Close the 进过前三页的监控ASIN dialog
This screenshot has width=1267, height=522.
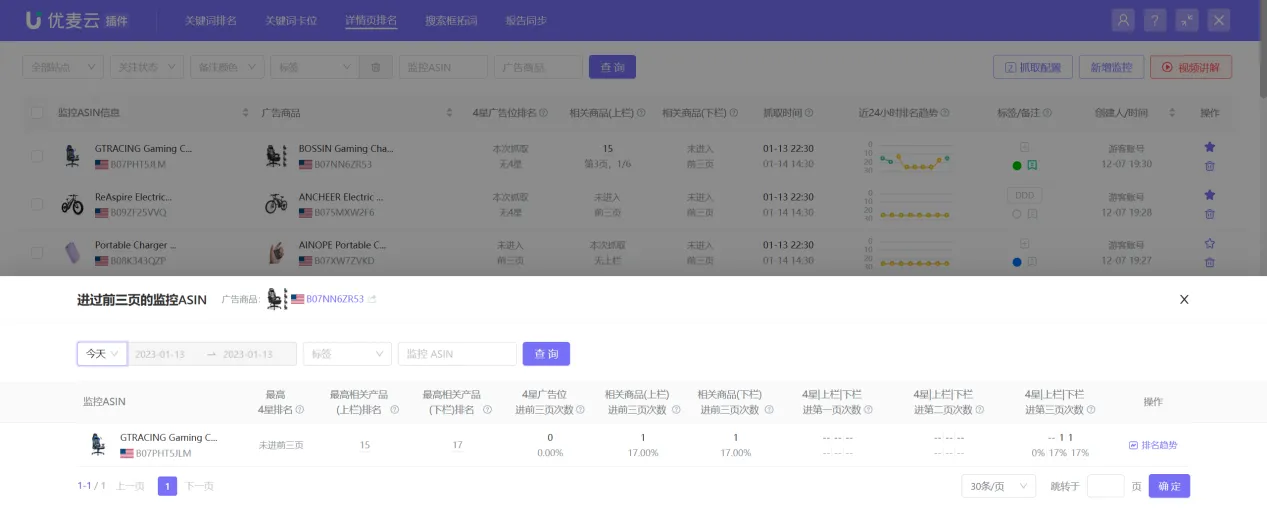pos(1184,299)
